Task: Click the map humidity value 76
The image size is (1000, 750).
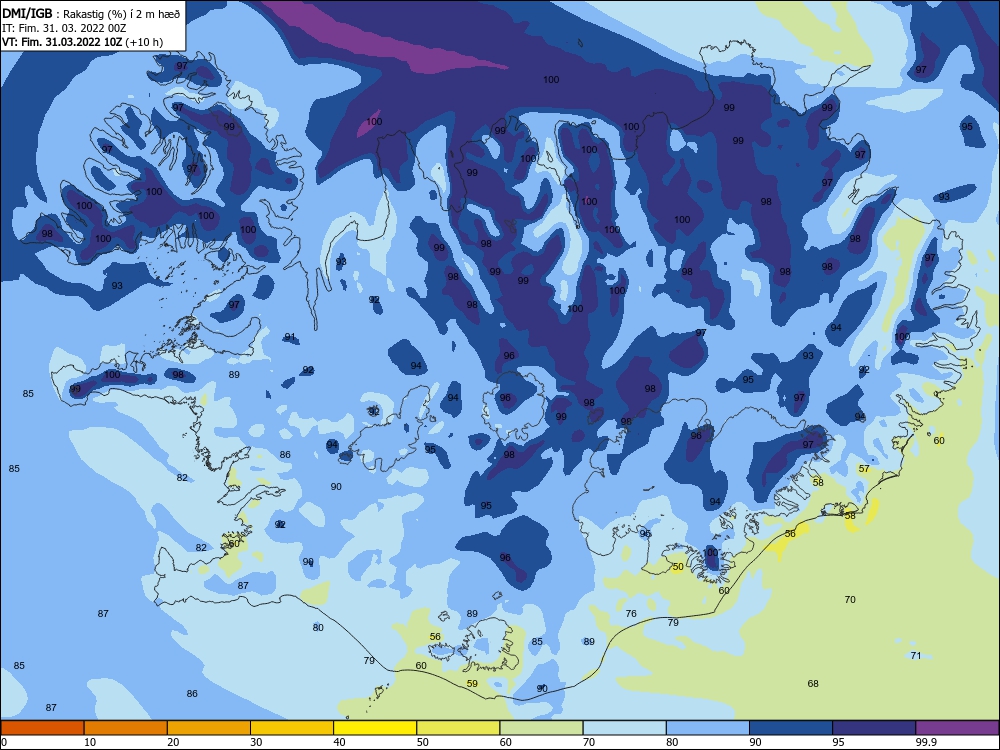Action: [x=631, y=614]
